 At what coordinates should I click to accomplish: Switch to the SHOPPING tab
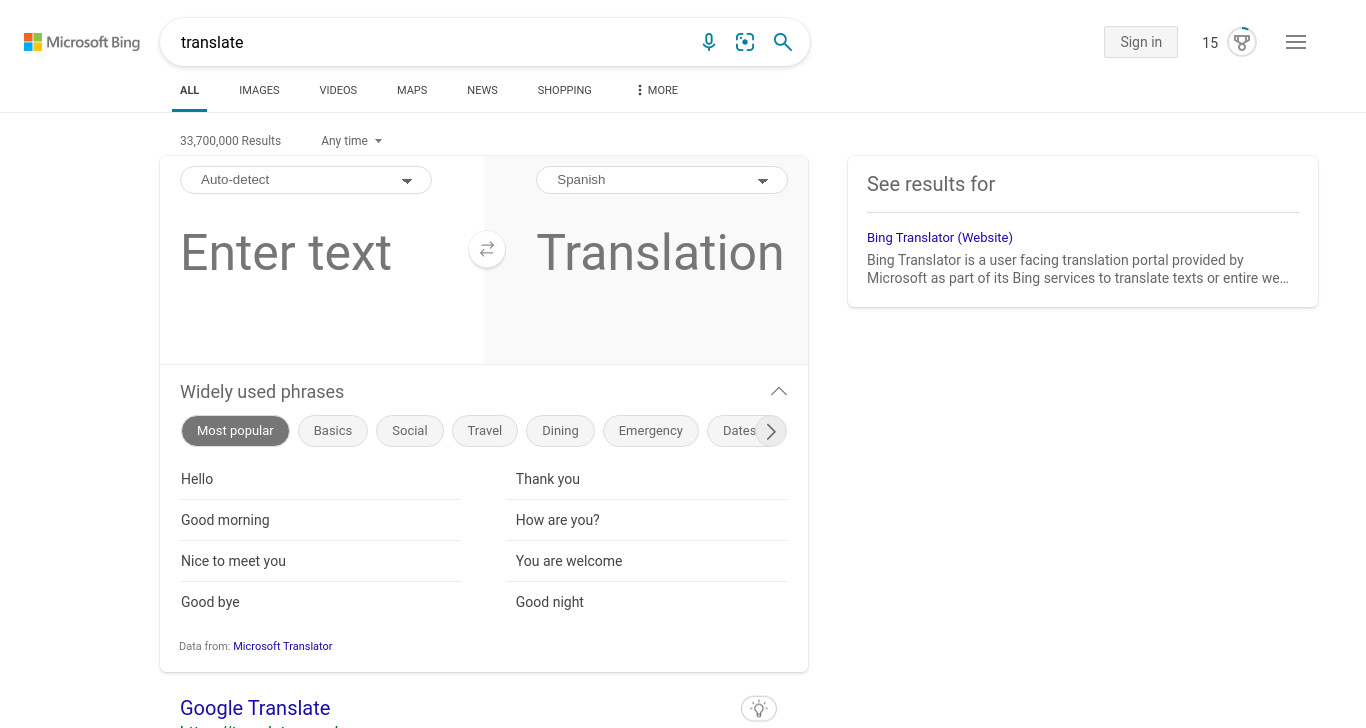point(564,90)
